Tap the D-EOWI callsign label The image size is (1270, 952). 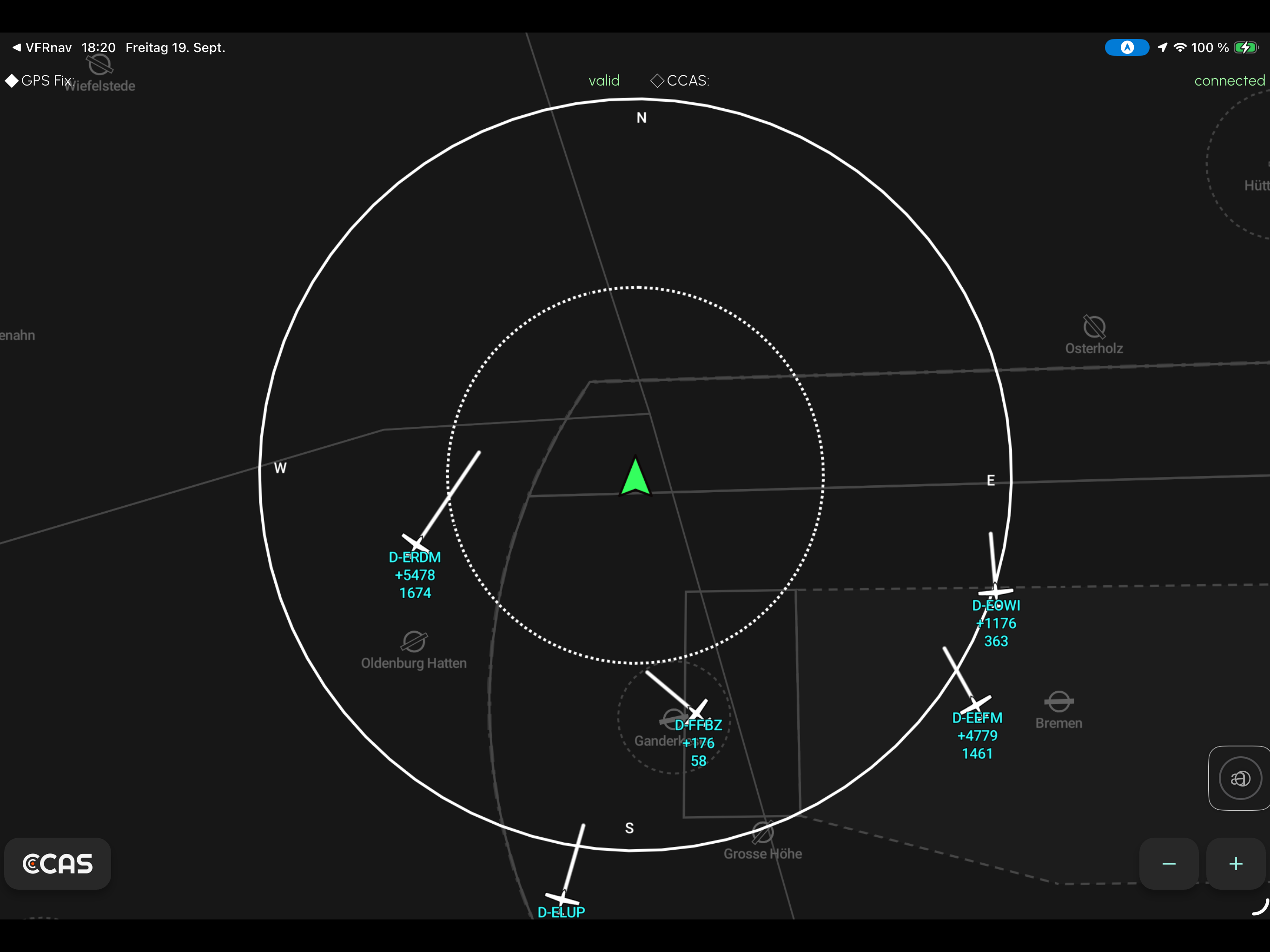[x=996, y=605]
